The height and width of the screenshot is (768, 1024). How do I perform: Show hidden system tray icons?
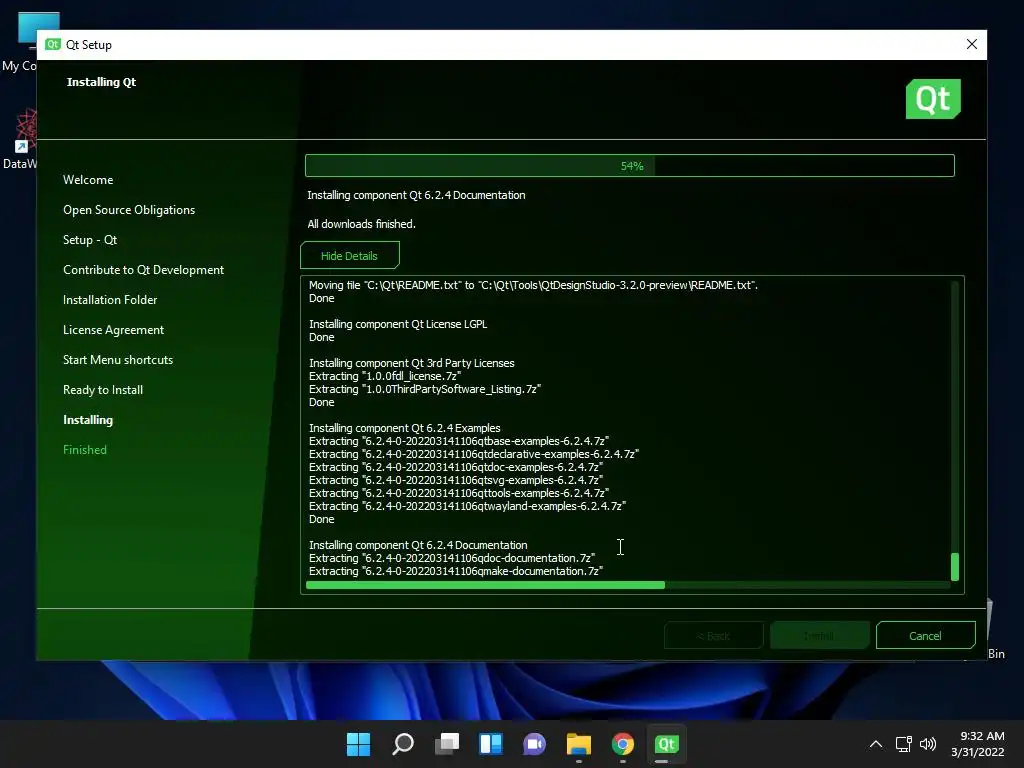pyautogui.click(x=876, y=744)
